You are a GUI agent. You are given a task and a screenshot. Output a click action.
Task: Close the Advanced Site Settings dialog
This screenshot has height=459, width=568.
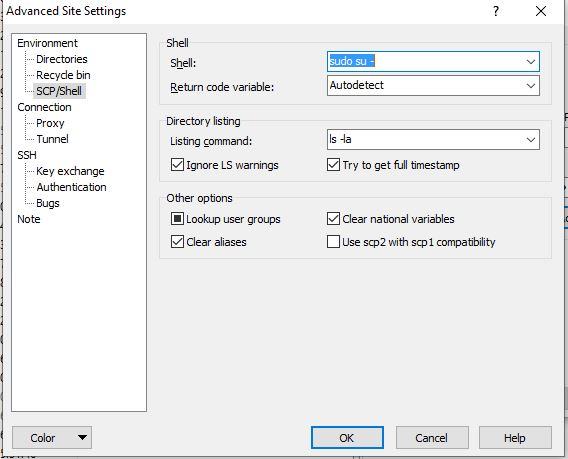click(541, 11)
